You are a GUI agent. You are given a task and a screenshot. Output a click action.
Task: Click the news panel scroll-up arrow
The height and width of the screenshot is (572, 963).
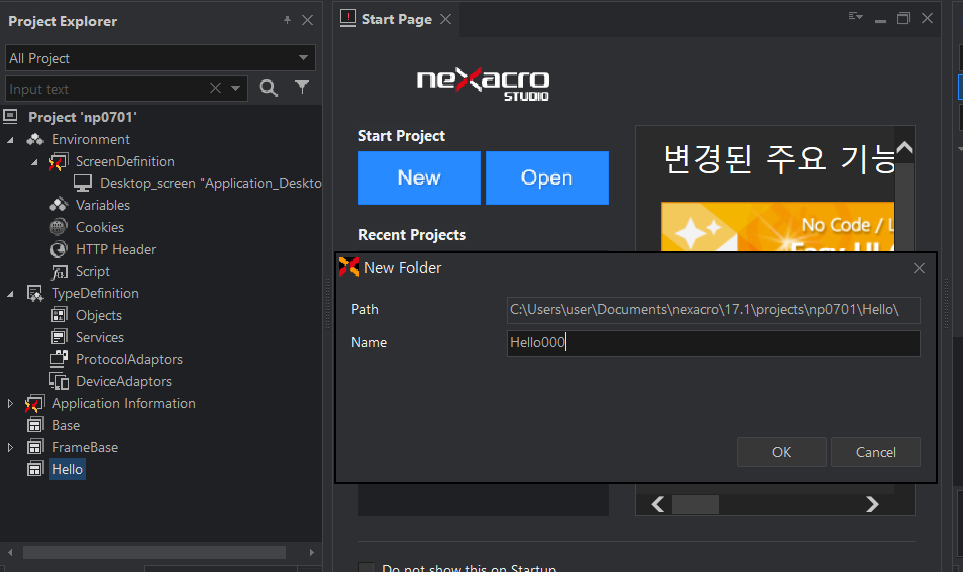pyautogui.click(x=904, y=147)
